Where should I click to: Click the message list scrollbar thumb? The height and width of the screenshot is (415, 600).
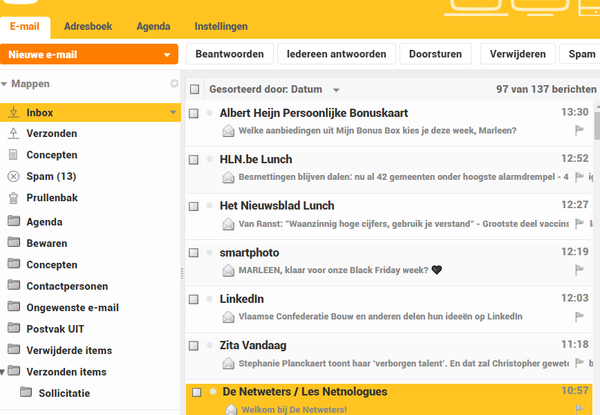coord(597,125)
